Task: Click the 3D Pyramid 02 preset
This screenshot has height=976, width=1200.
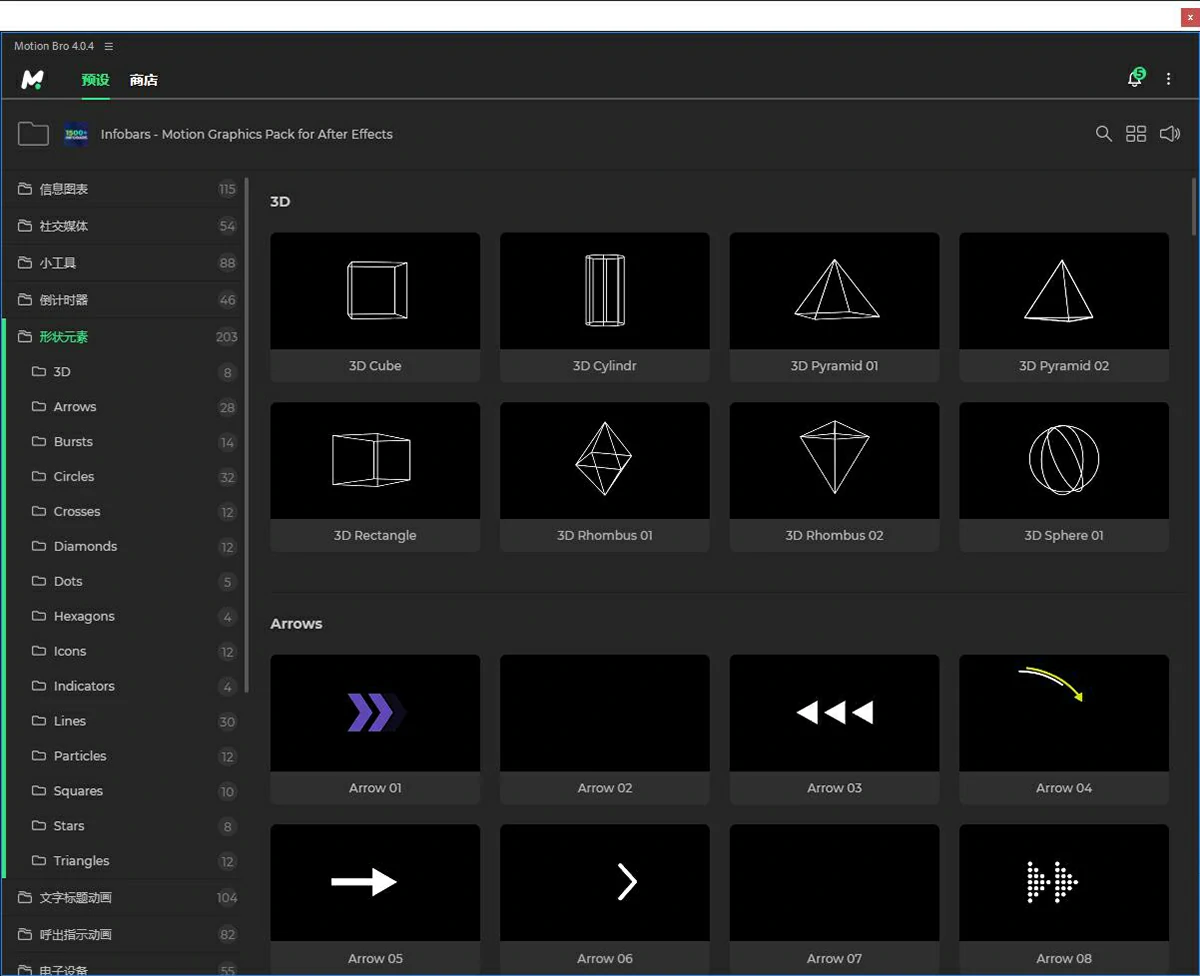Action: click(1064, 307)
